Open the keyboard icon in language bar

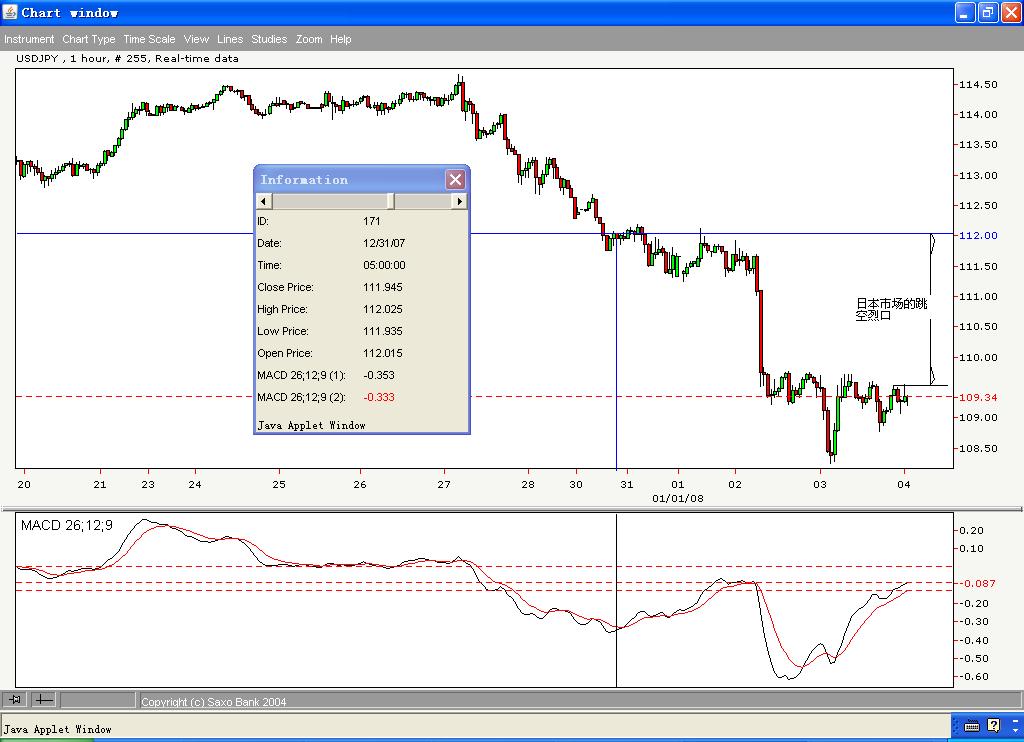[x=972, y=726]
